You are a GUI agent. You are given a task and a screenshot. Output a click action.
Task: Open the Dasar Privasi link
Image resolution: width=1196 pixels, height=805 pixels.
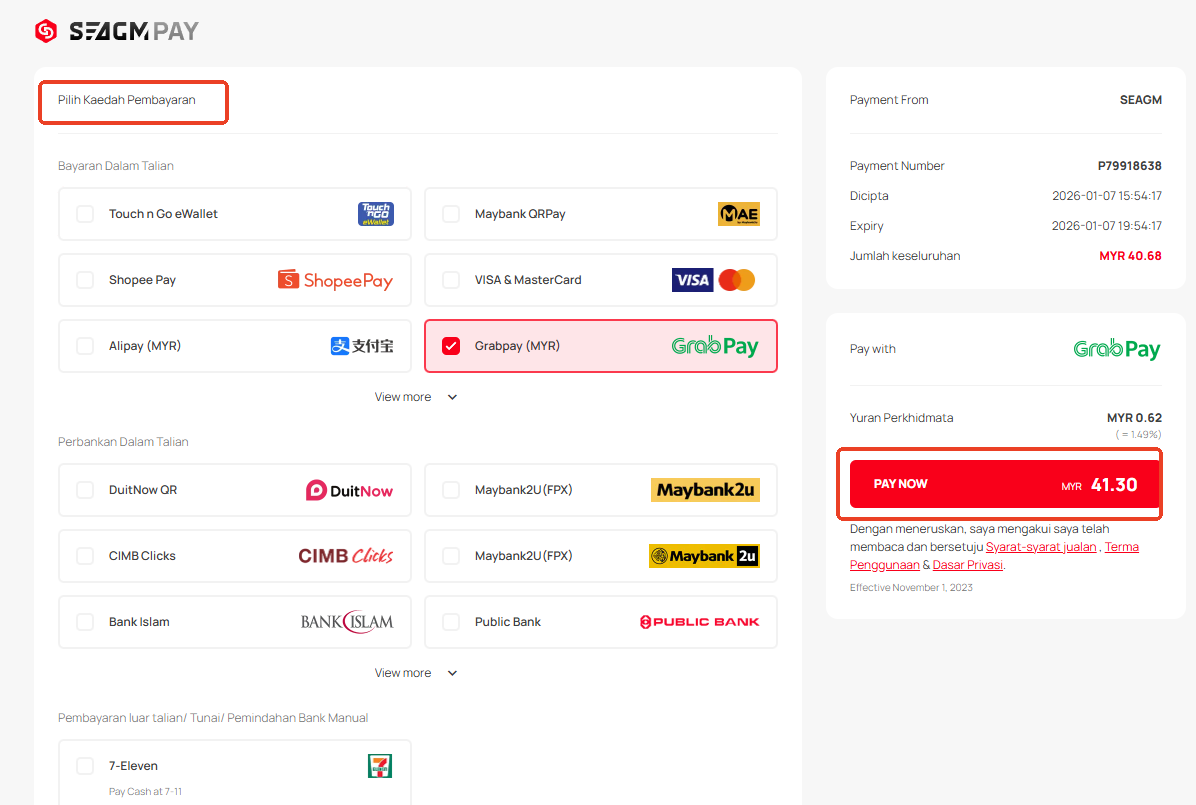pos(968,565)
